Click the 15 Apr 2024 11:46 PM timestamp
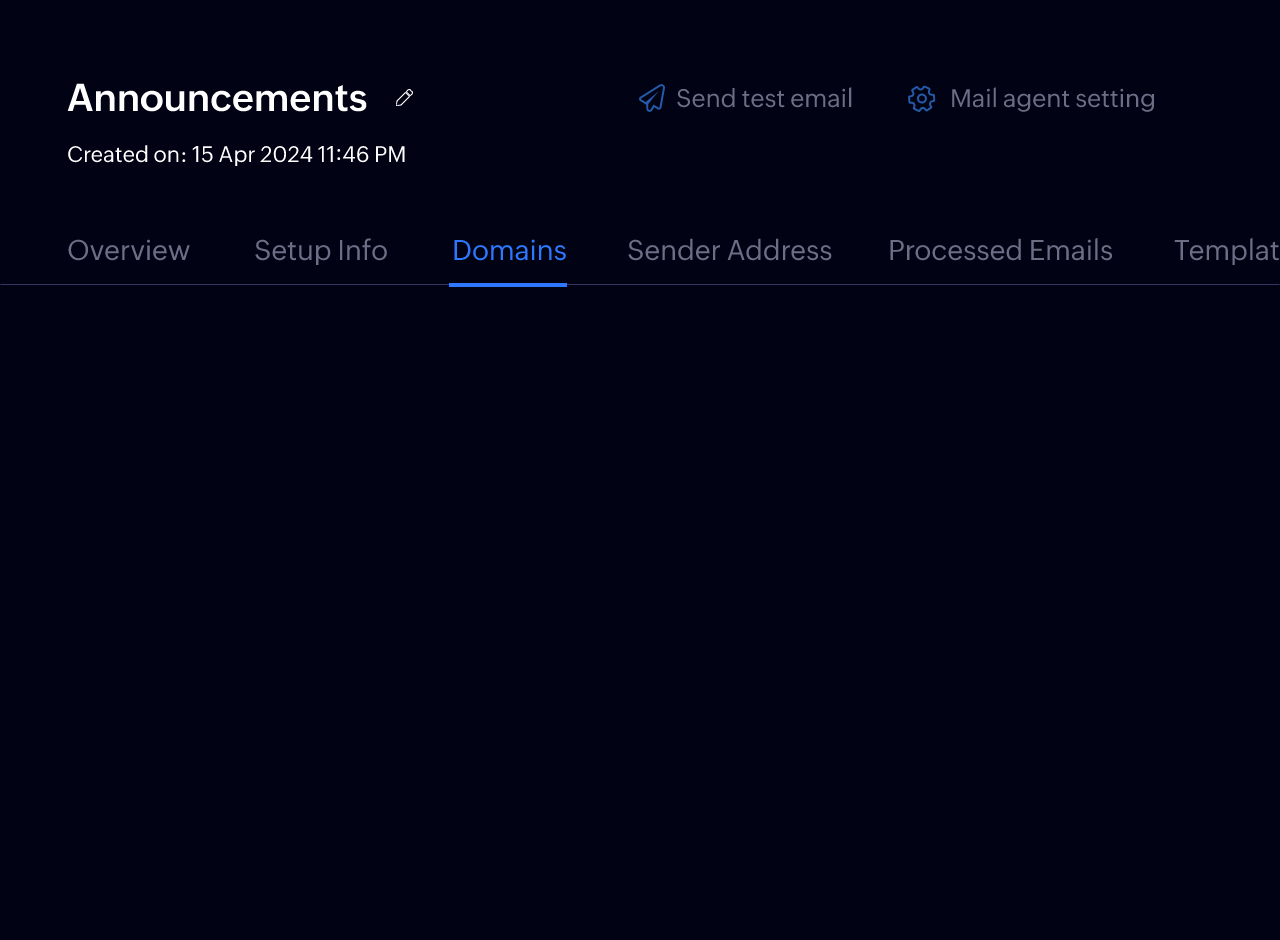Image resolution: width=1280 pixels, height=940 pixels. point(299,155)
